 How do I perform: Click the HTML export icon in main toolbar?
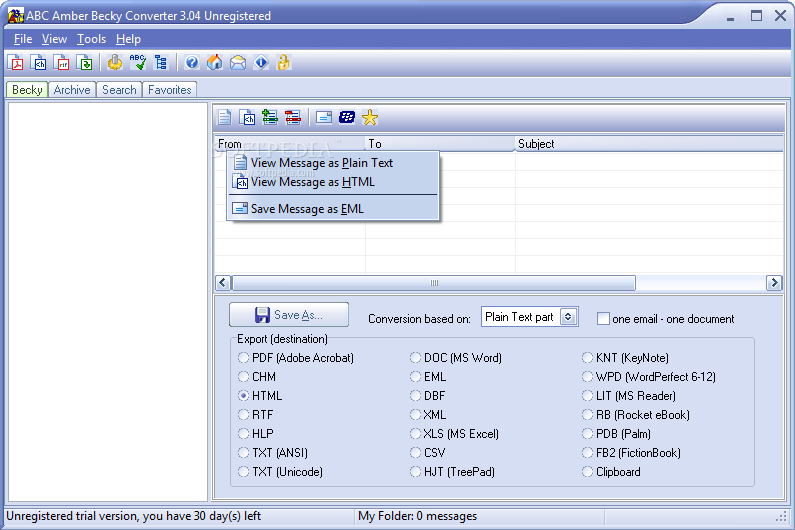pos(39,62)
